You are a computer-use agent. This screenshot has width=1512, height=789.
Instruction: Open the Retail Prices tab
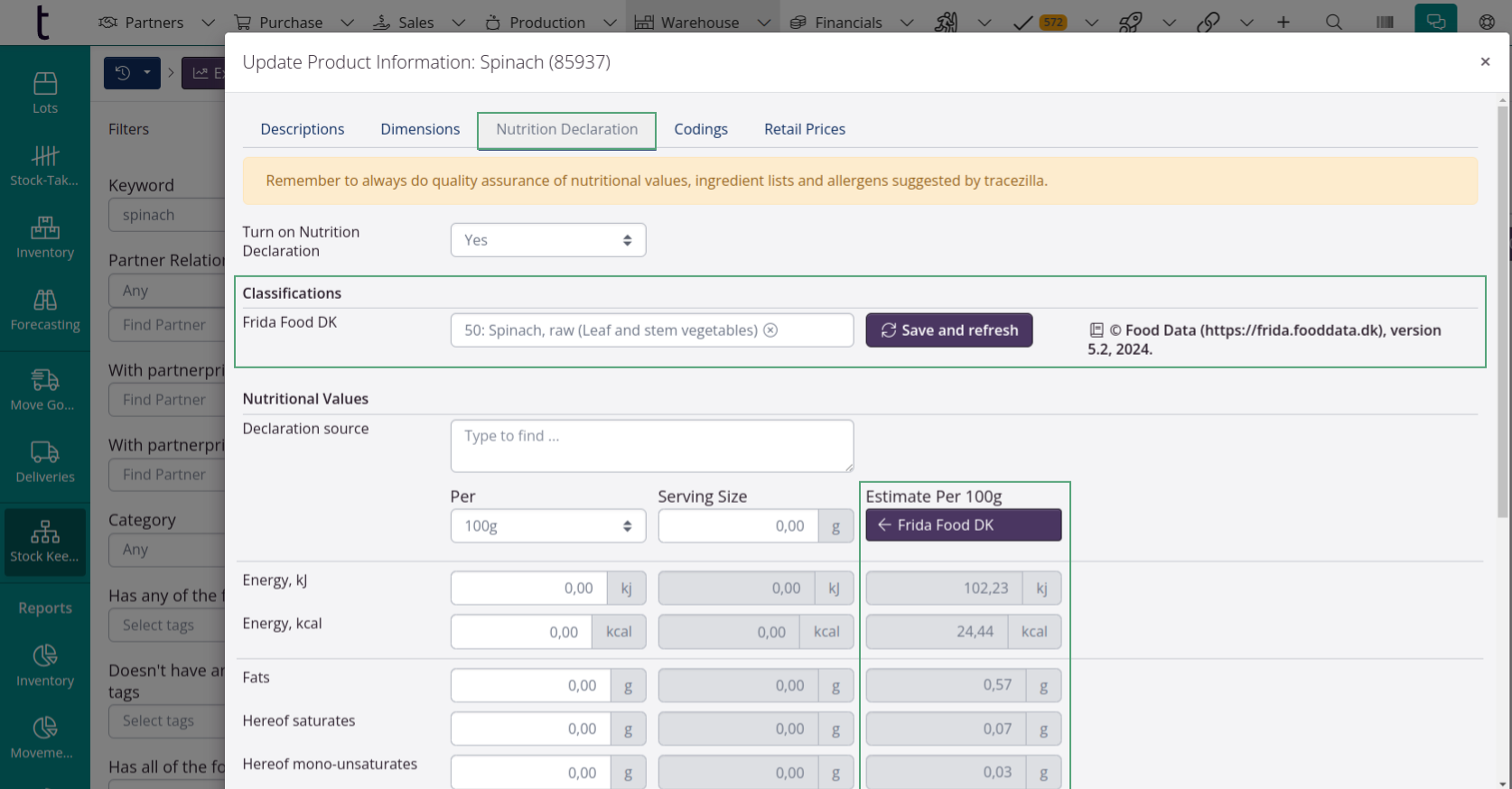(x=804, y=129)
